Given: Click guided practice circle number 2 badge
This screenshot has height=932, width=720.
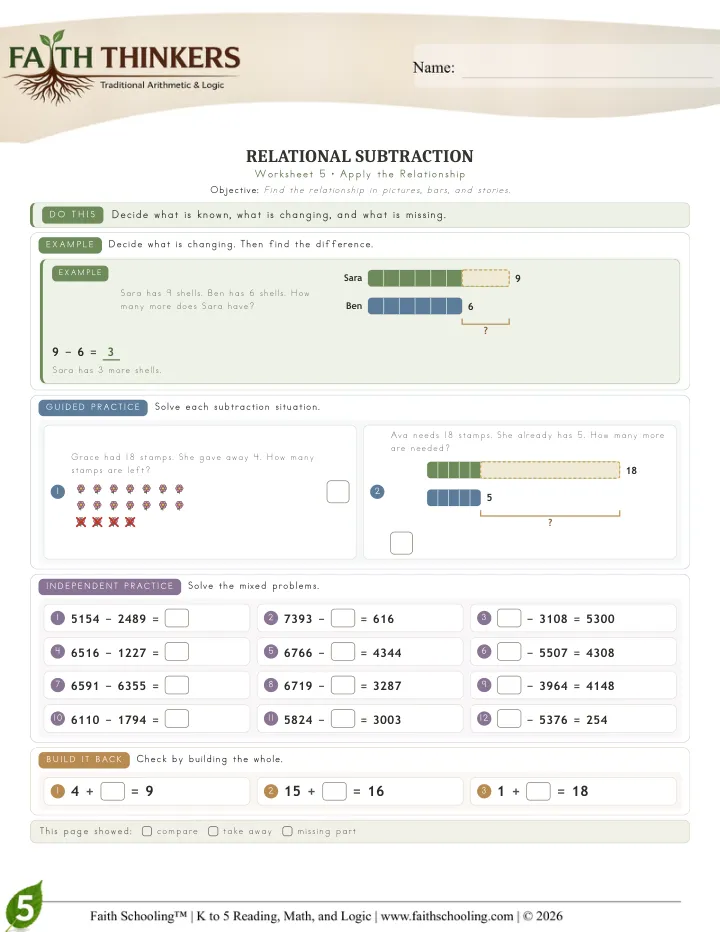Looking at the screenshot, I should (377, 492).
